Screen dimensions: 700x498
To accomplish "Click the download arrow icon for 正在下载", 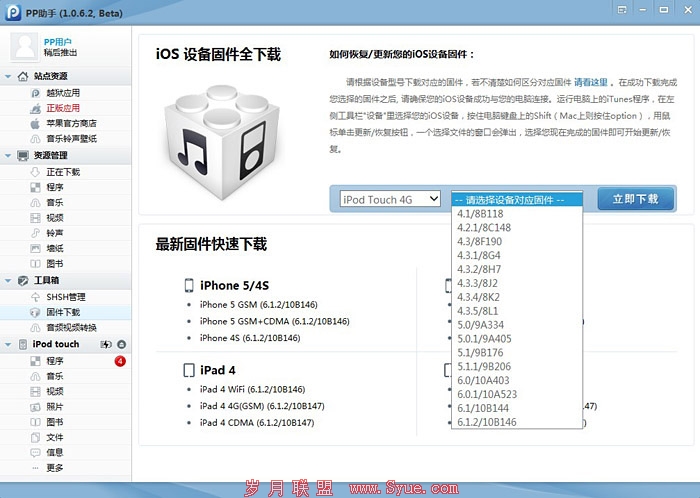I will tap(35, 172).
